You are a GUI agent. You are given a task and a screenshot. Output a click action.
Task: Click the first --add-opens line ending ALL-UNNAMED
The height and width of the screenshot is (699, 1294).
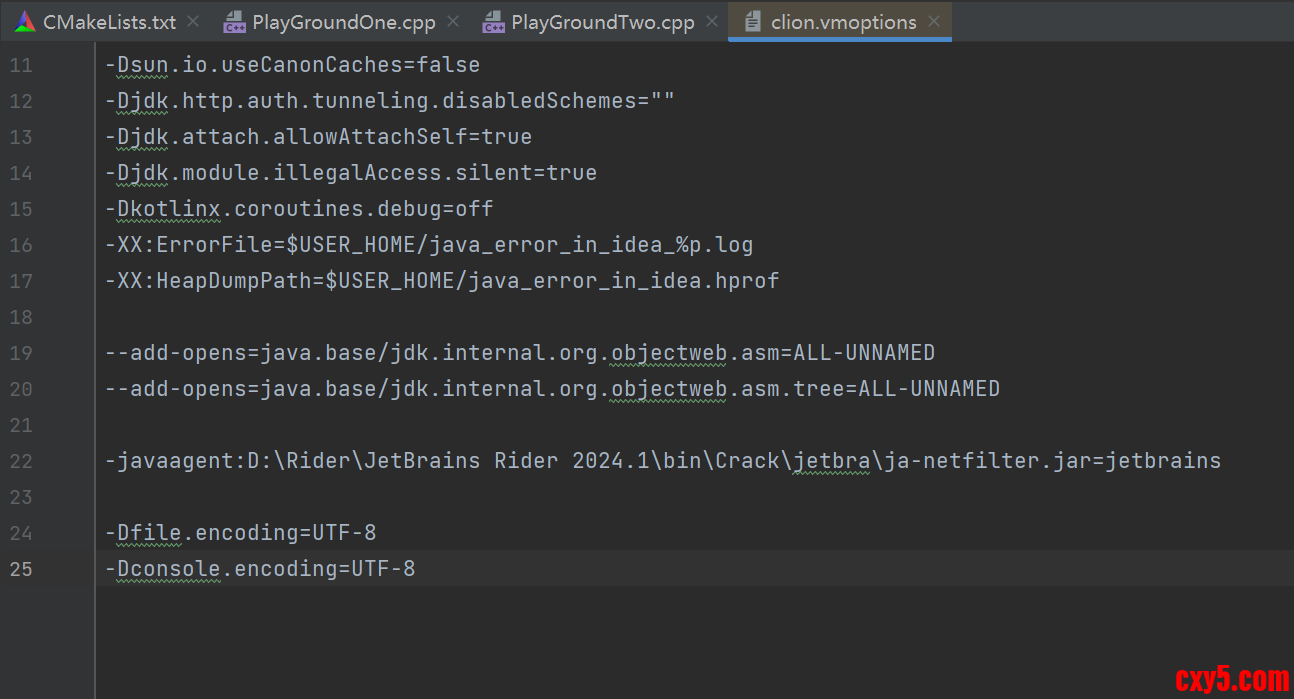pos(520,353)
